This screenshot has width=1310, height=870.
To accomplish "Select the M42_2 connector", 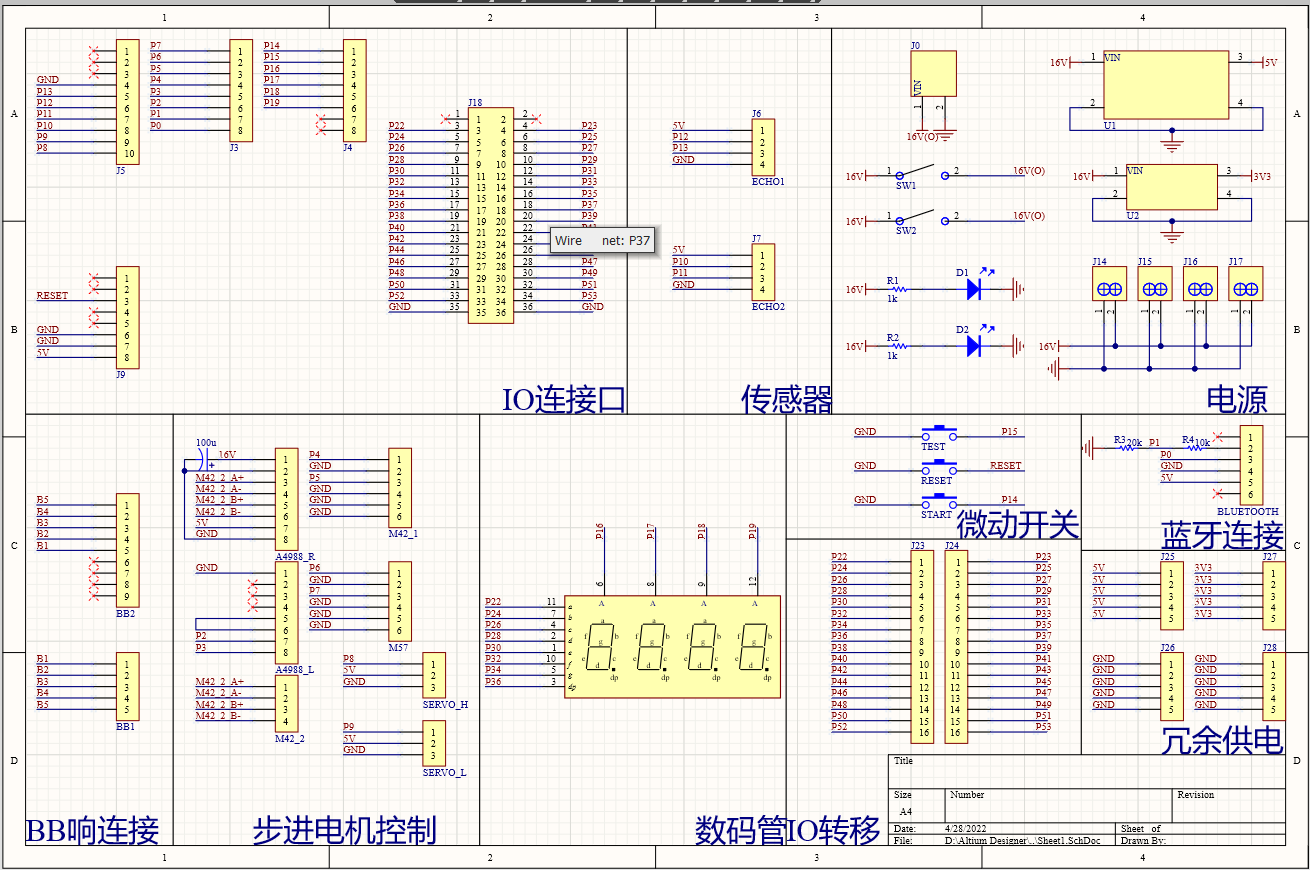I will (286, 704).
